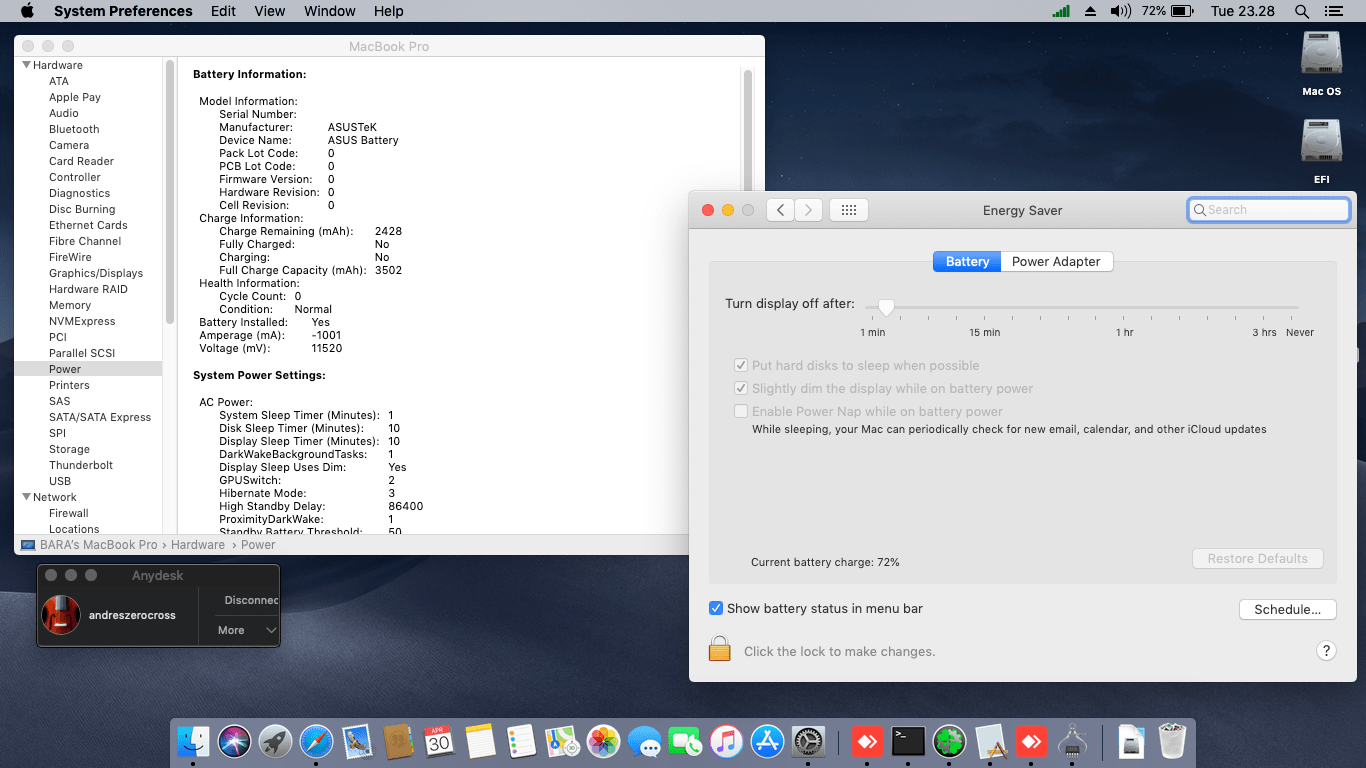Uncheck Put hard disks to sleep when possible
The height and width of the screenshot is (768, 1366).
pos(742,365)
